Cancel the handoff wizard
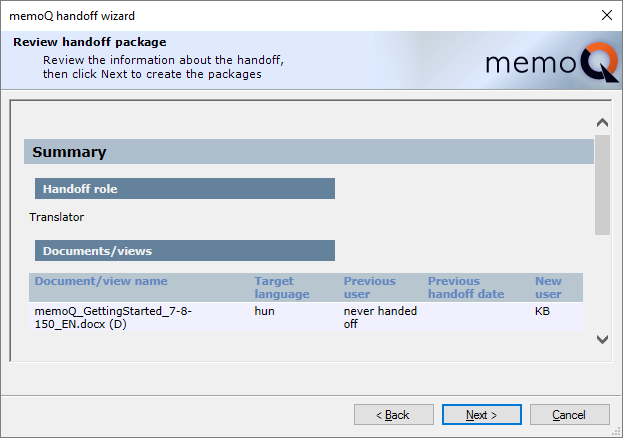This screenshot has width=623, height=438. (569, 414)
